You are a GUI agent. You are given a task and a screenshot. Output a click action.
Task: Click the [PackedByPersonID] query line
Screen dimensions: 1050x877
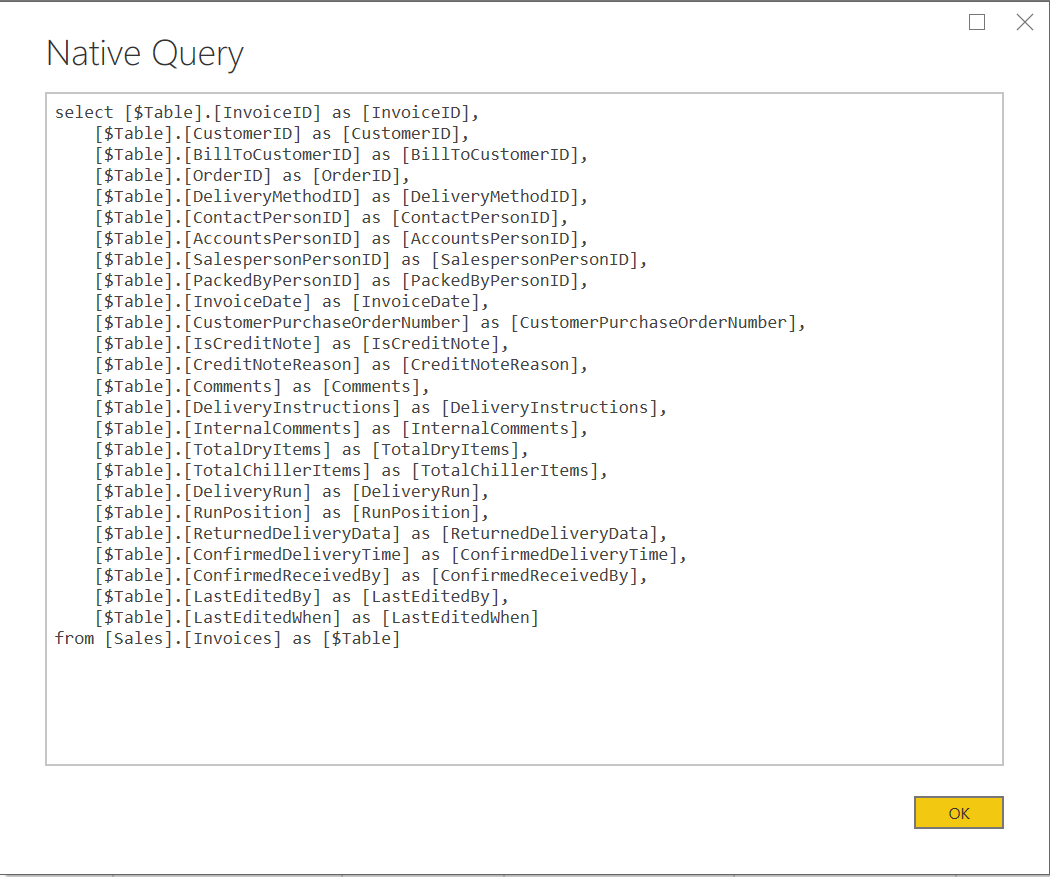[x=341, y=281]
